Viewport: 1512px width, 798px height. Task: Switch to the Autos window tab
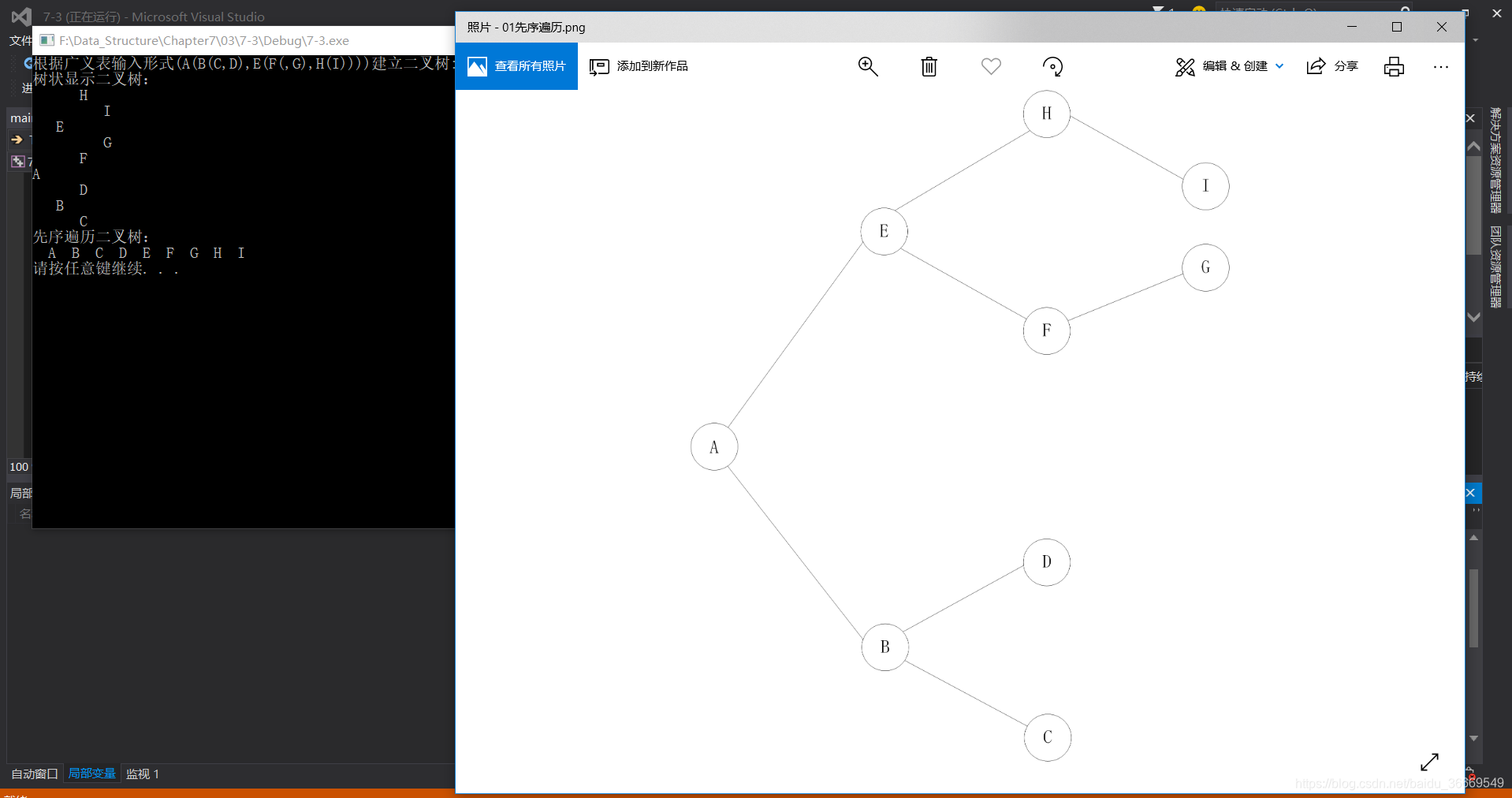pyautogui.click(x=35, y=774)
